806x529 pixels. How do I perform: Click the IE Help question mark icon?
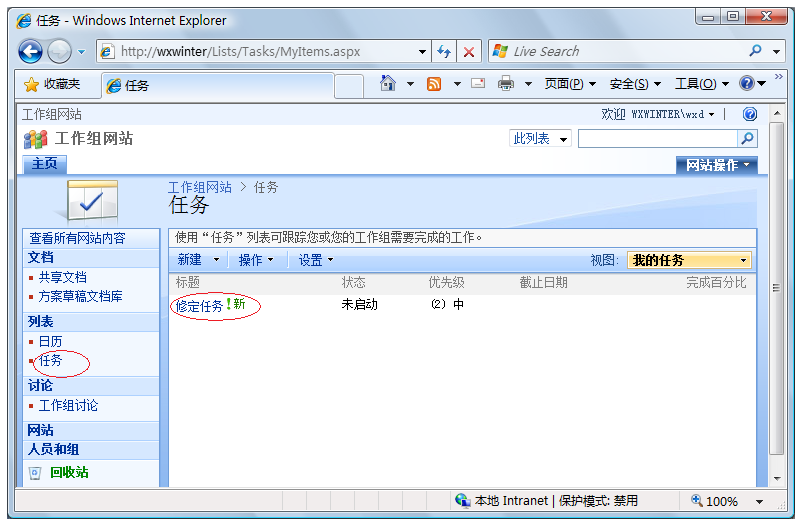pyautogui.click(x=746, y=83)
